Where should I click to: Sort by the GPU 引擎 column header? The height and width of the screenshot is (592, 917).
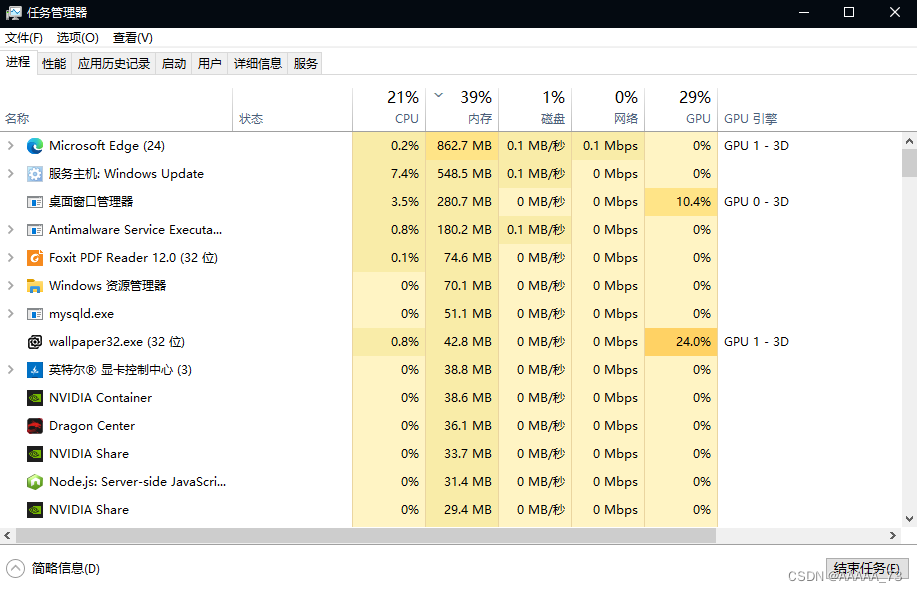click(751, 119)
